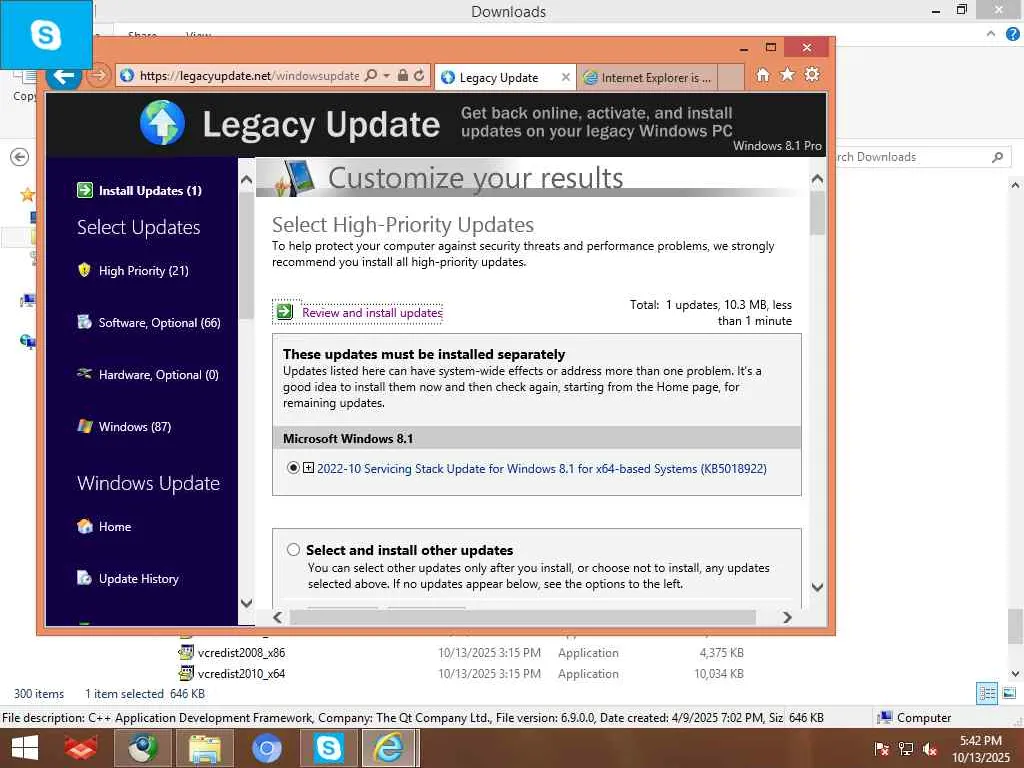1024x768 pixels.
Task: Collapse the Explorer ribbon chevron
Action: tap(991, 34)
